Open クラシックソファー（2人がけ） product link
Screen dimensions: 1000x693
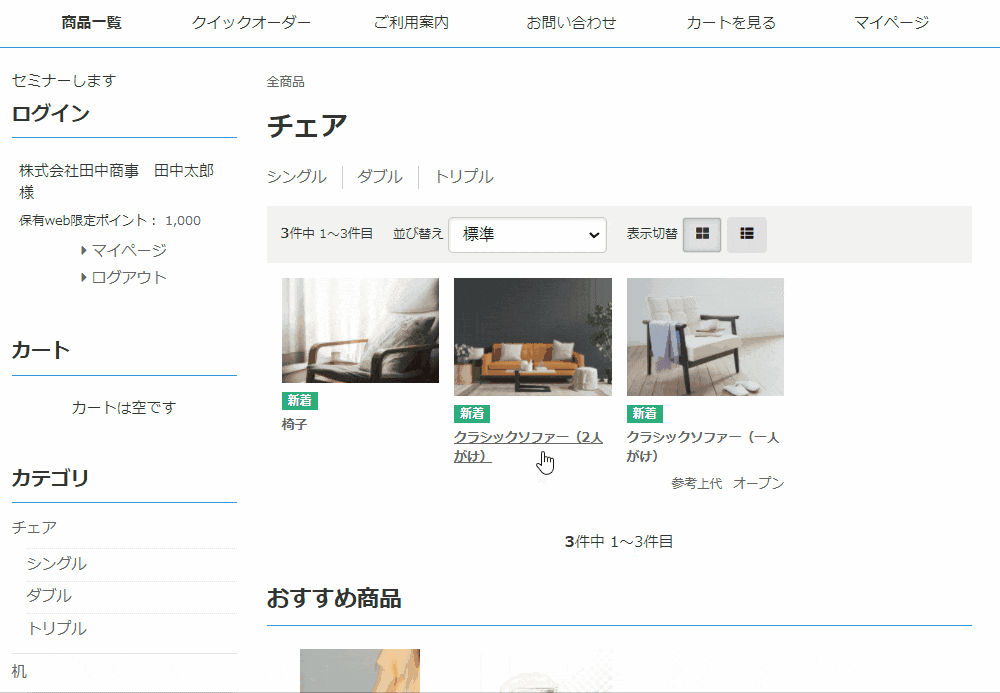coord(527,446)
